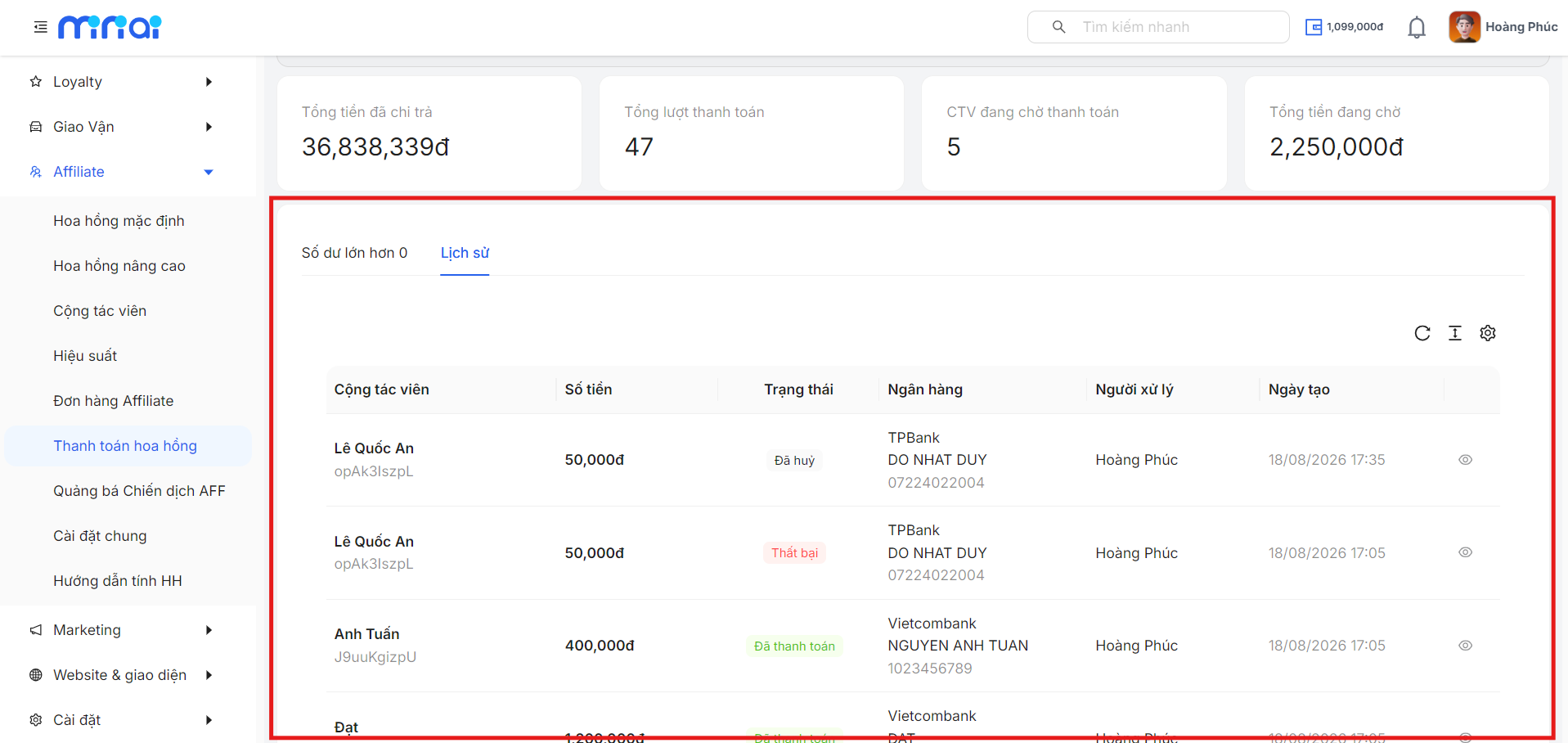The width and height of the screenshot is (1568, 743).
Task: Click the Đã huỷ status badge
Action: [x=794, y=461]
